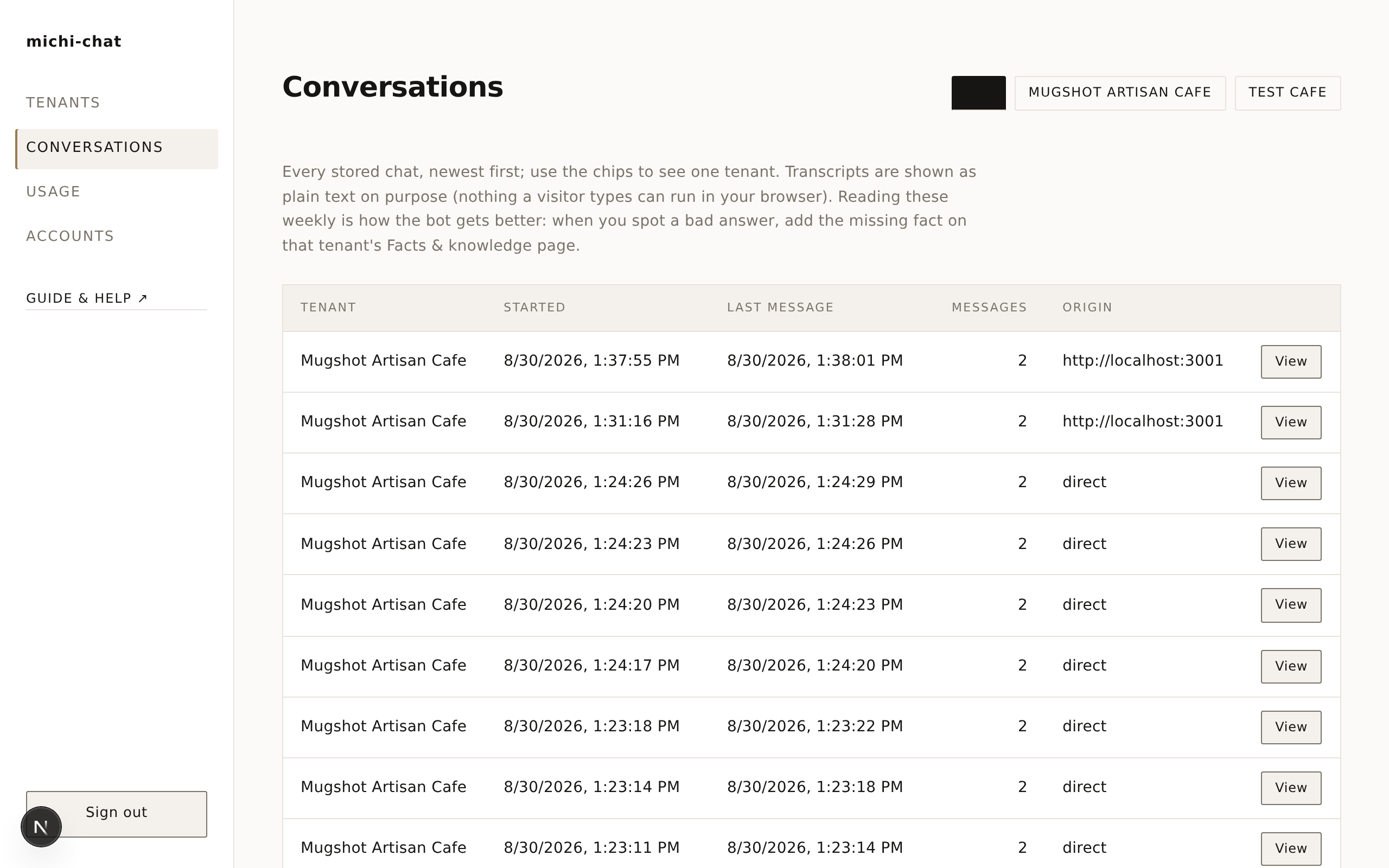Click message count in the 1:37:55 PM row
This screenshot has width=1389, height=868.
[1022, 361]
